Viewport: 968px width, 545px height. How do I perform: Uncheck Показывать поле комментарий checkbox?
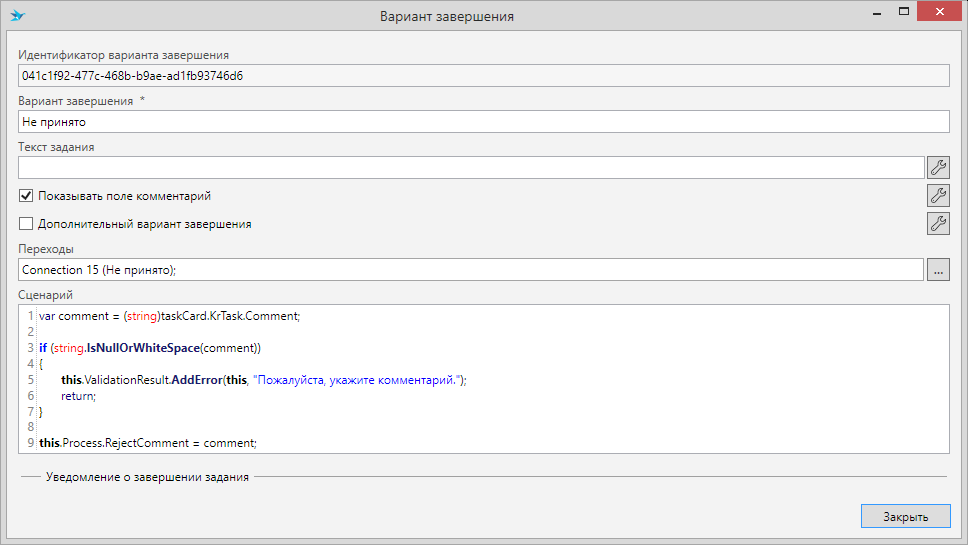(27, 196)
